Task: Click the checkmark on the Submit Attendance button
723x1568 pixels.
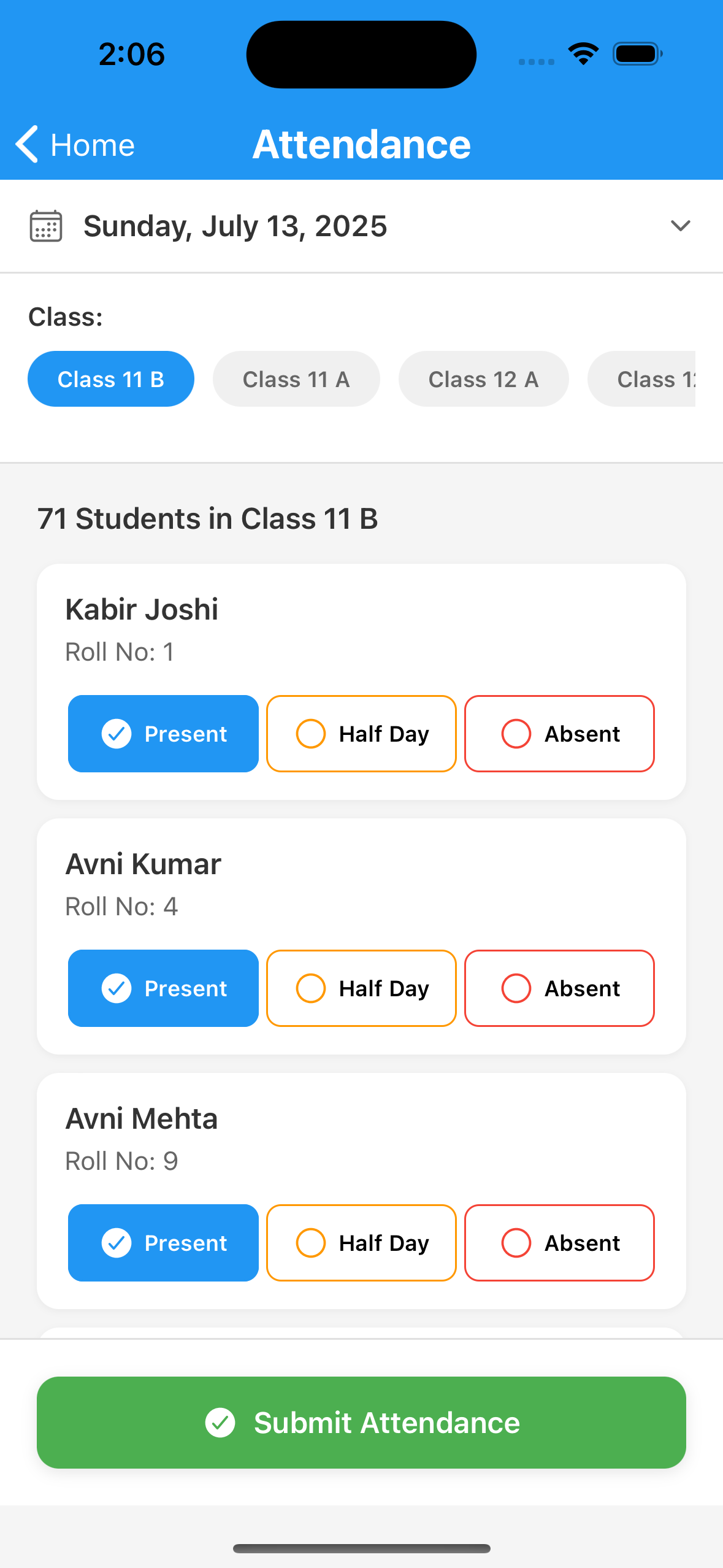Action: tap(222, 1423)
